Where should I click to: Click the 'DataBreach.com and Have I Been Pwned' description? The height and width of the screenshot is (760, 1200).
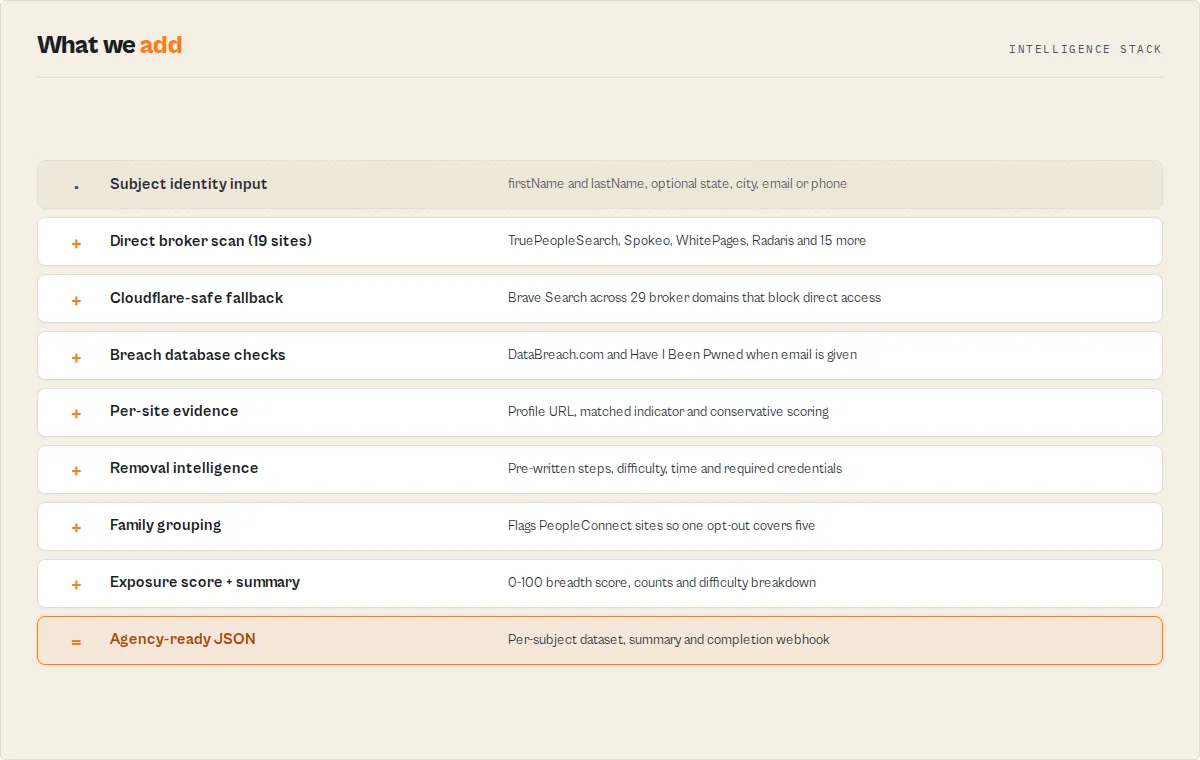tap(682, 355)
